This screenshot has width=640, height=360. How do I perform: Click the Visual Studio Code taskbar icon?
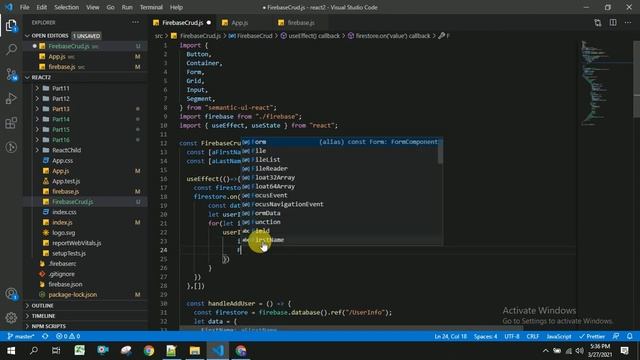coord(218,351)
